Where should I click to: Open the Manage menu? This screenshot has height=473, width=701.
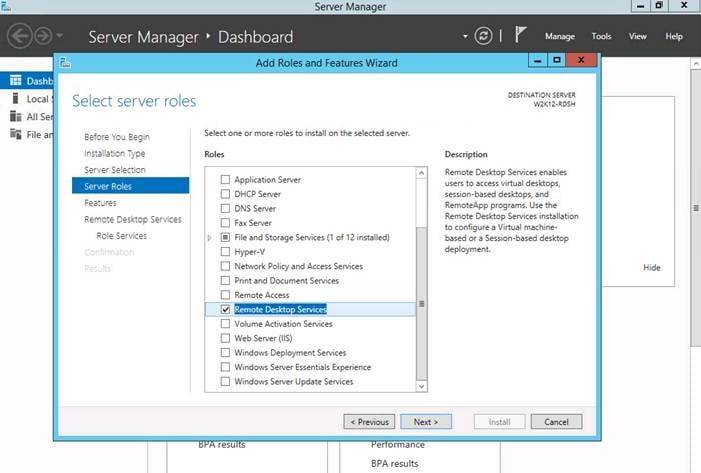pos(560,36)
